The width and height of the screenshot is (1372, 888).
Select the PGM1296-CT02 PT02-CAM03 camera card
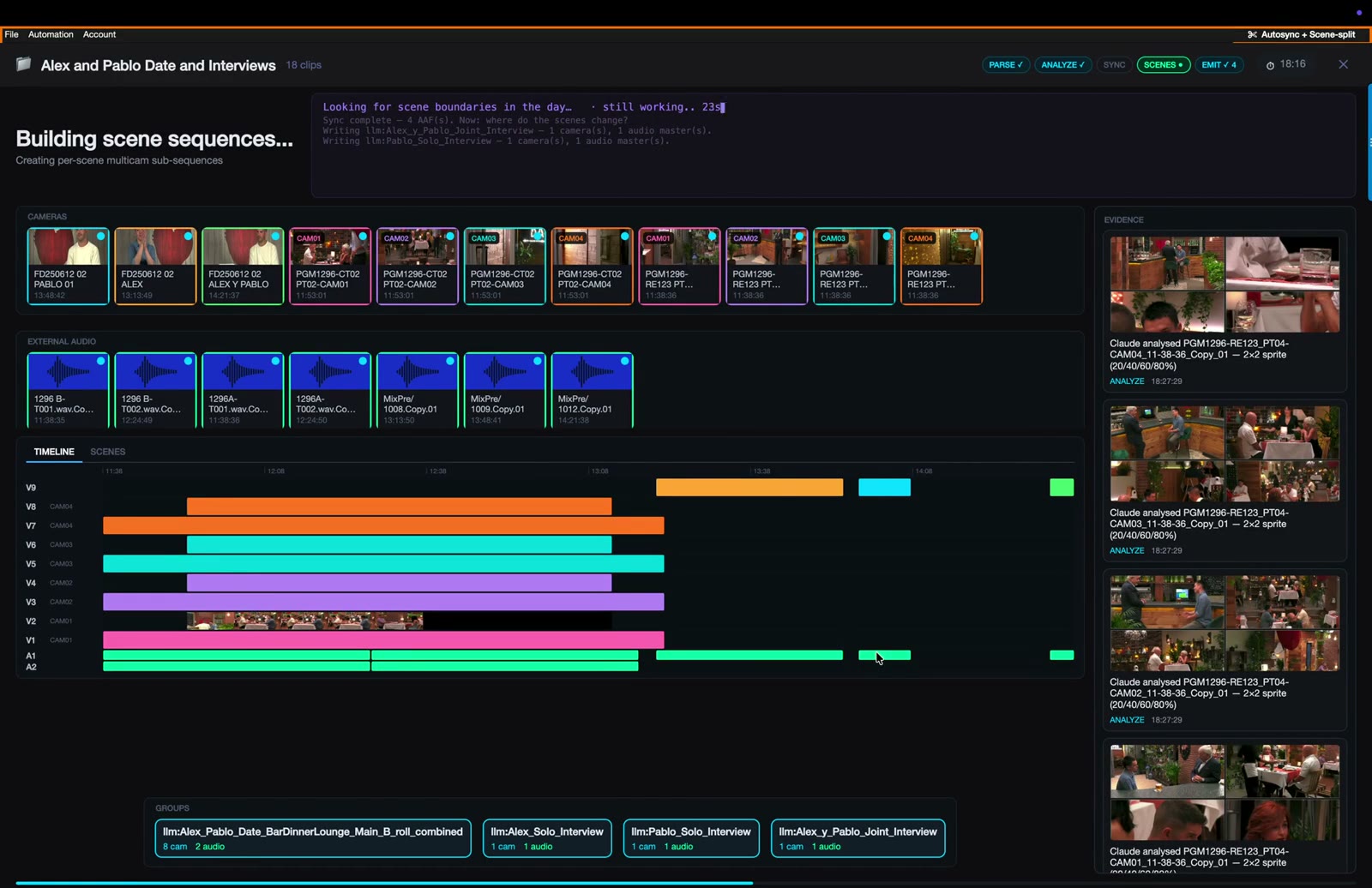click(505, 266)
